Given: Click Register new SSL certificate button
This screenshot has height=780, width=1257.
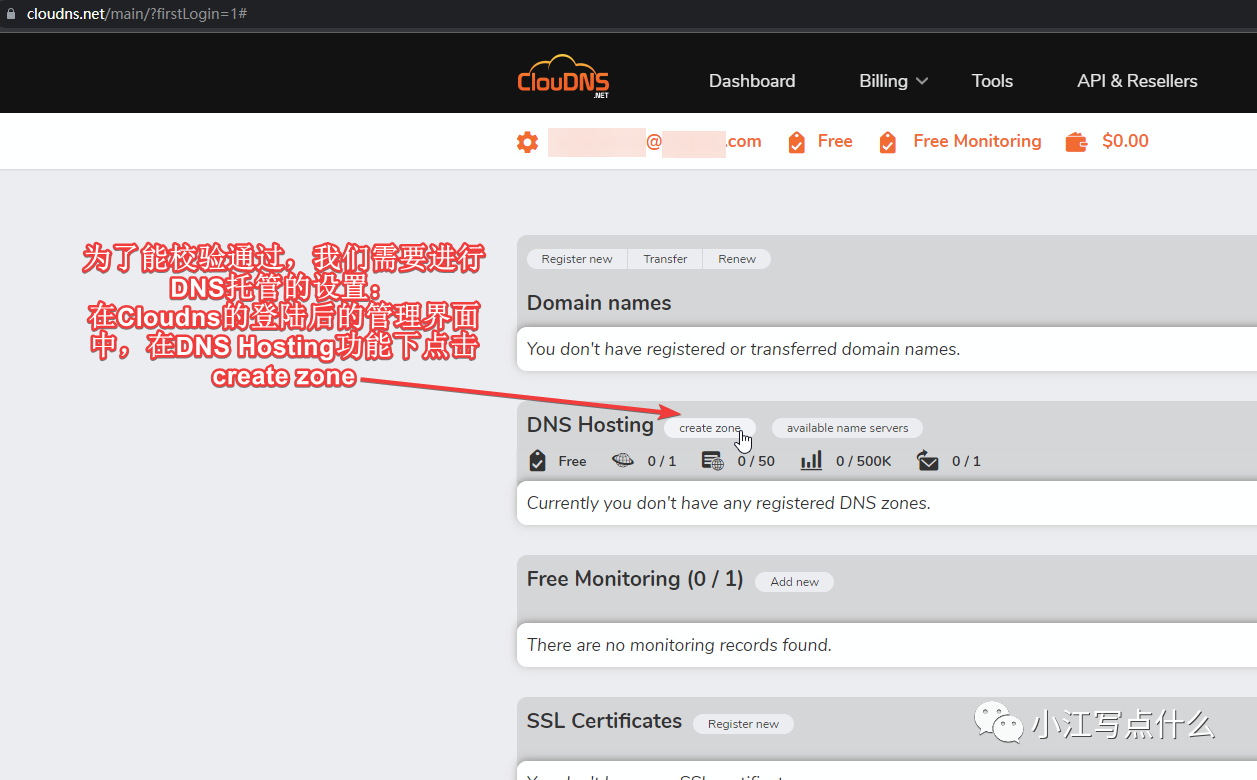Looking at the screenshot, I should click(743, 724).
